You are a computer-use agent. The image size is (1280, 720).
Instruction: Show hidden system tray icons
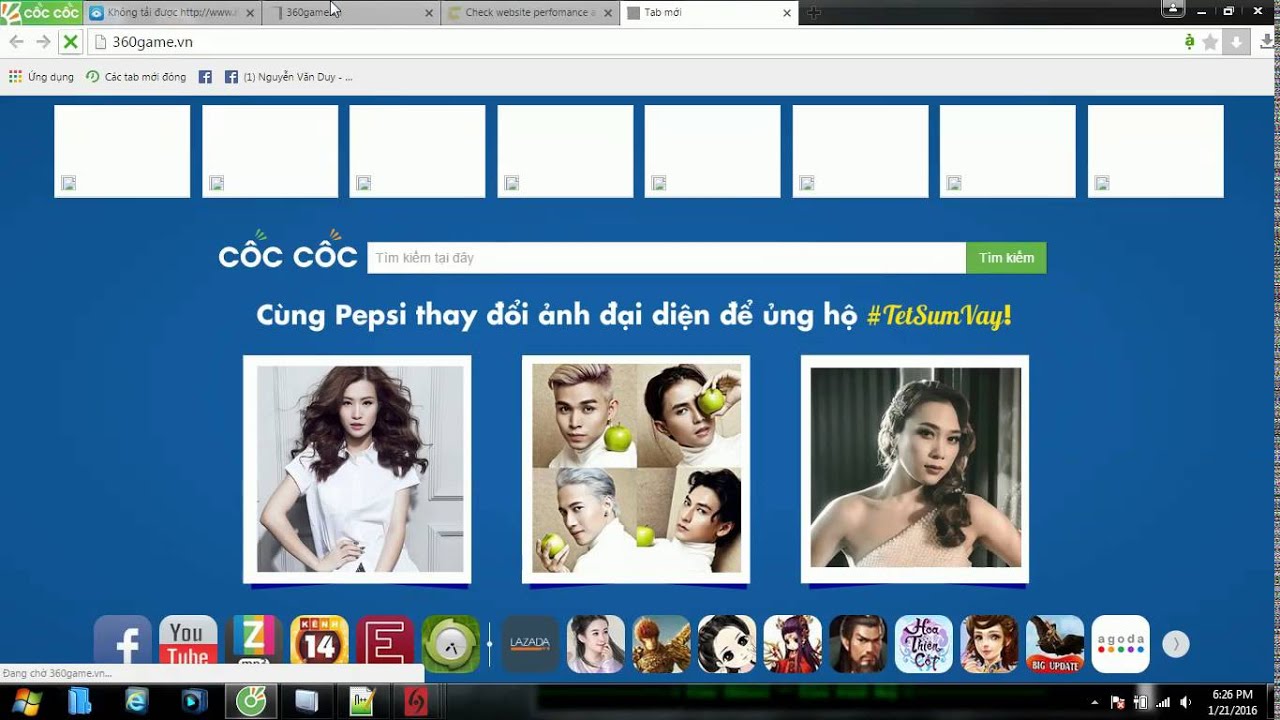click(x=1094, y=703)
